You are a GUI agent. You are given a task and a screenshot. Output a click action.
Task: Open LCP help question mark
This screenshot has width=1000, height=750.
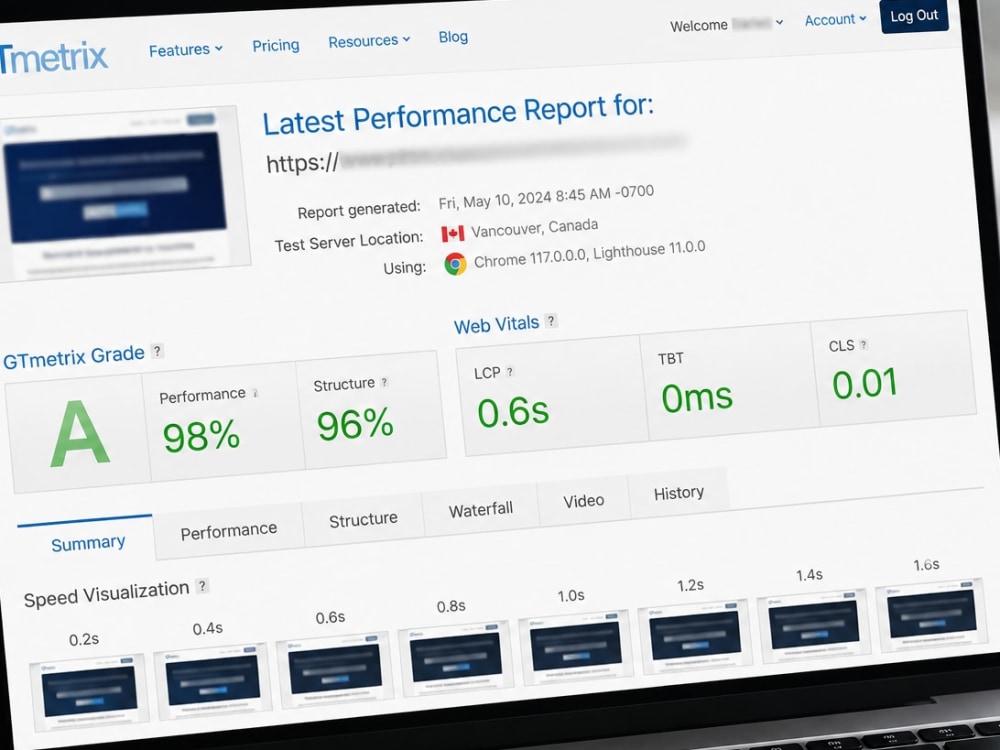point(510,372)
